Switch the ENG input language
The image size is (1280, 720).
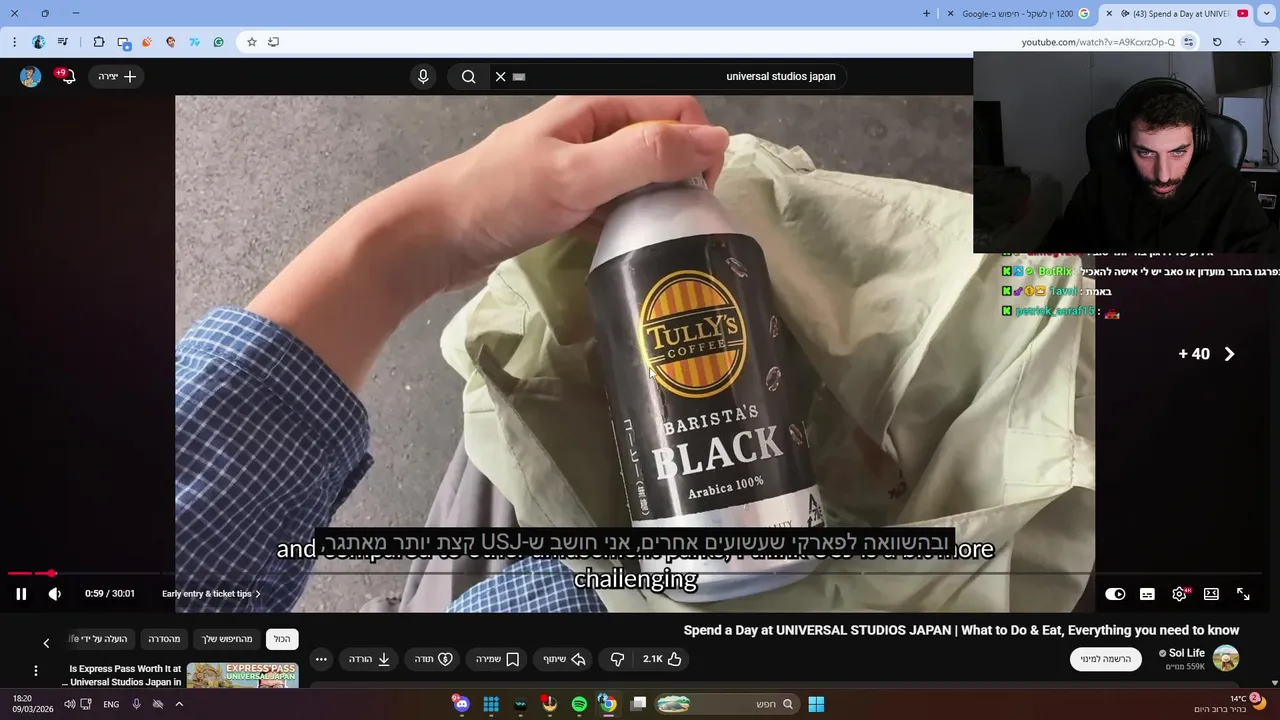pyautogui.click(x=111, y=704)
